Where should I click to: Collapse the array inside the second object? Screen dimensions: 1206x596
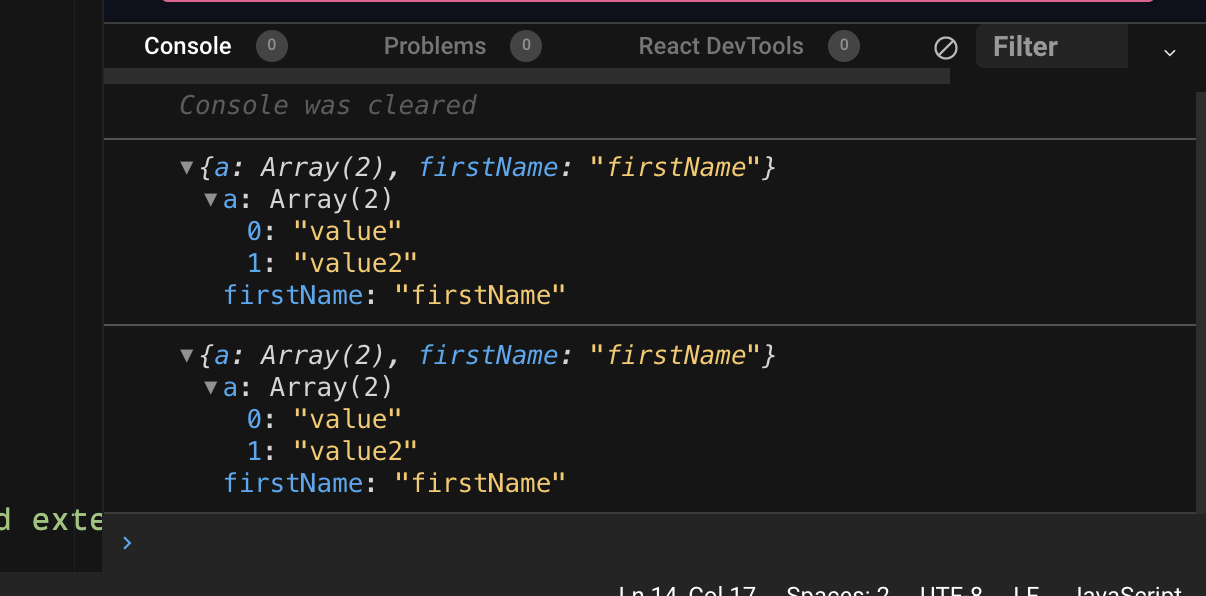[210, 387]
